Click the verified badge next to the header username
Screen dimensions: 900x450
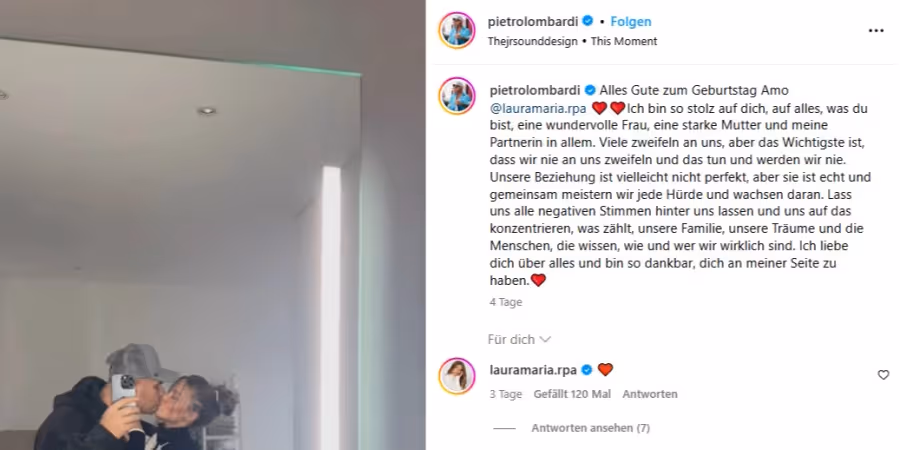588,22
